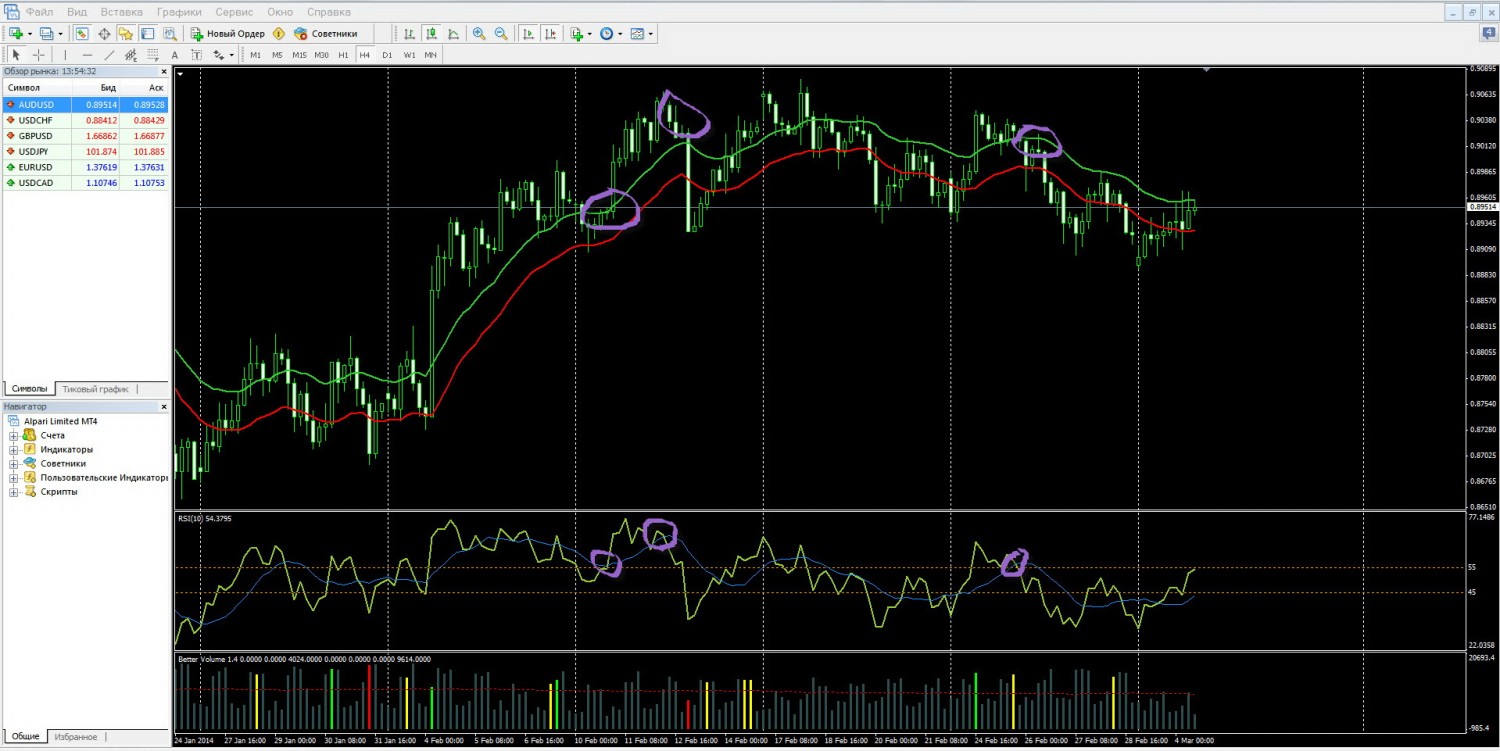Open the Сервис menu
Screen dimensions: 1500x751
234,12
